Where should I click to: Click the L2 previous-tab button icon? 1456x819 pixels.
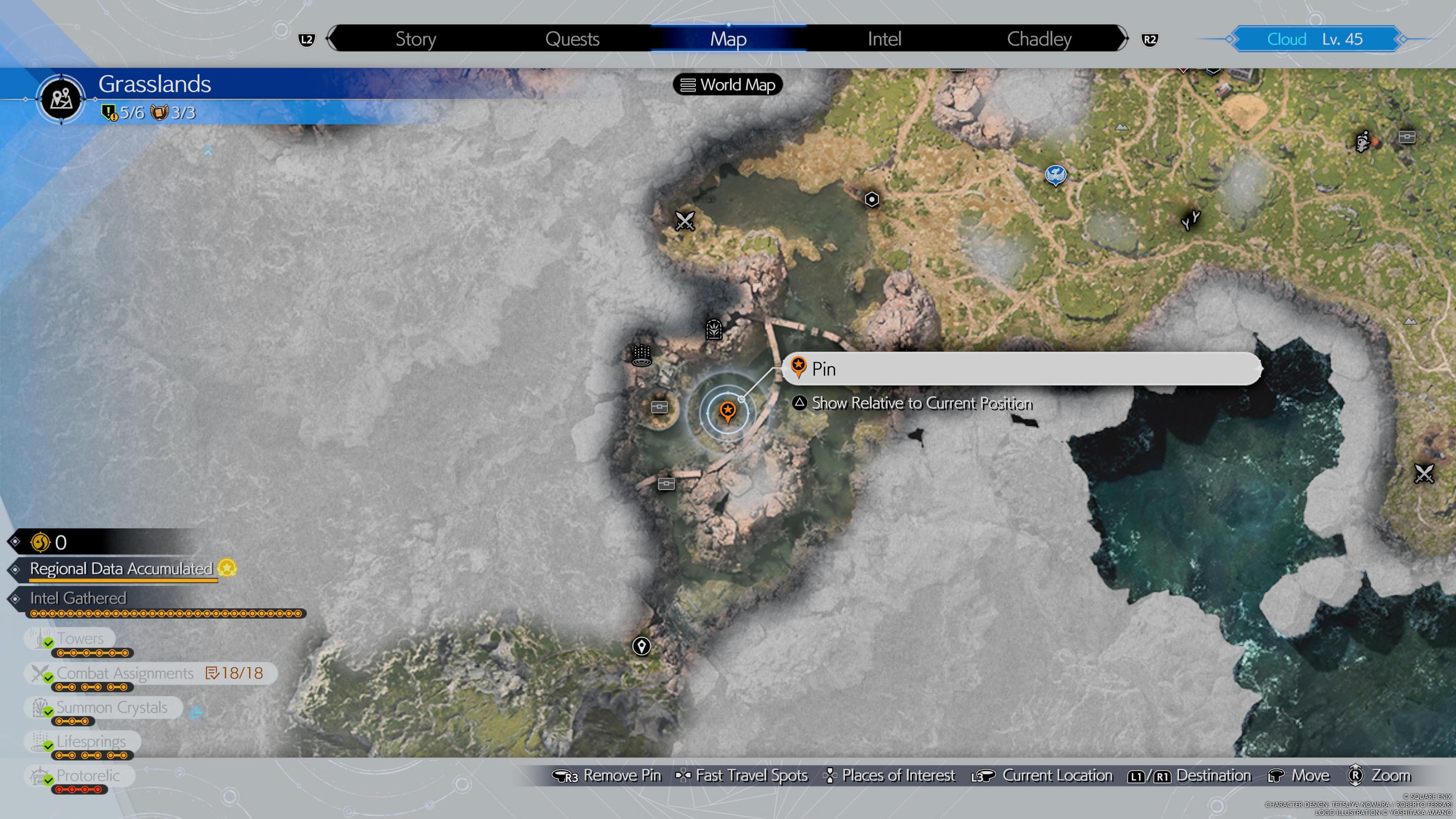point(306,39)
